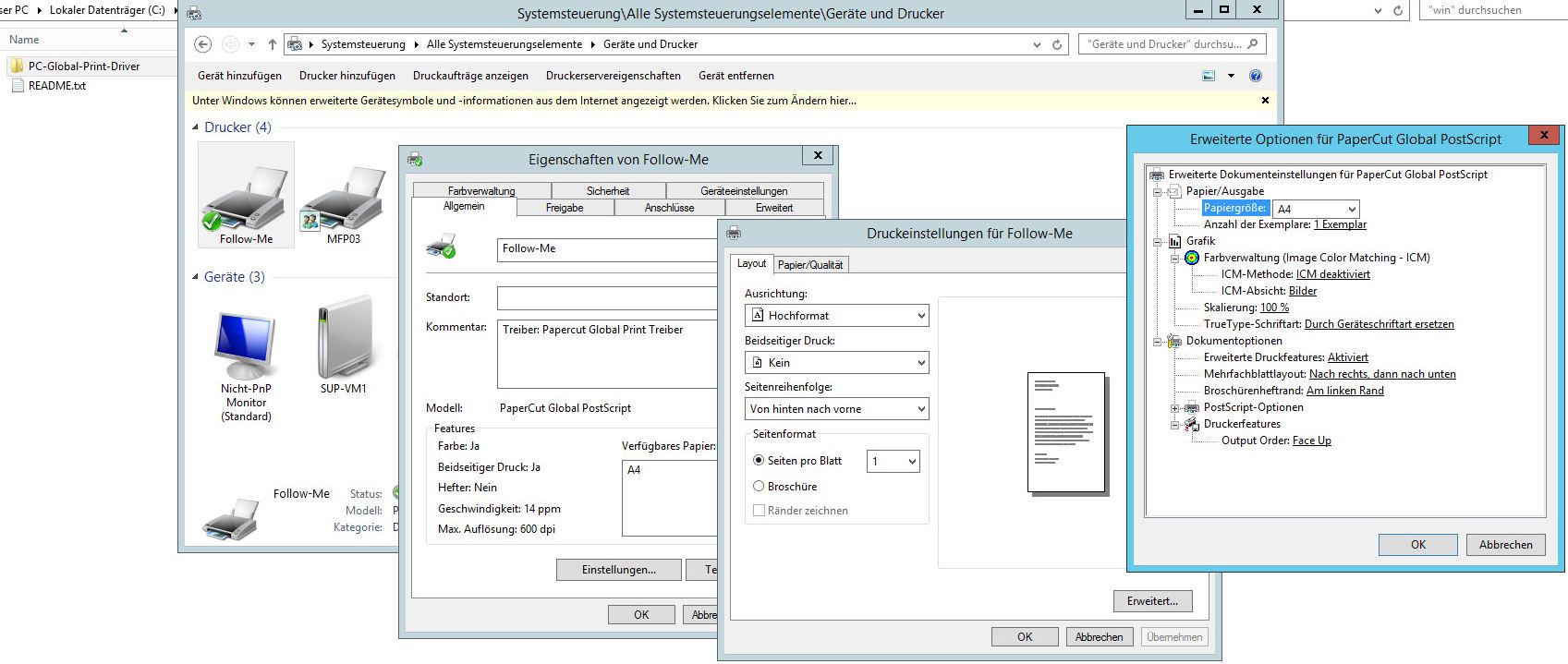Navigate up with the up-arrow icon
This screenshot has width=1568, height=664.
pos(272,44)
